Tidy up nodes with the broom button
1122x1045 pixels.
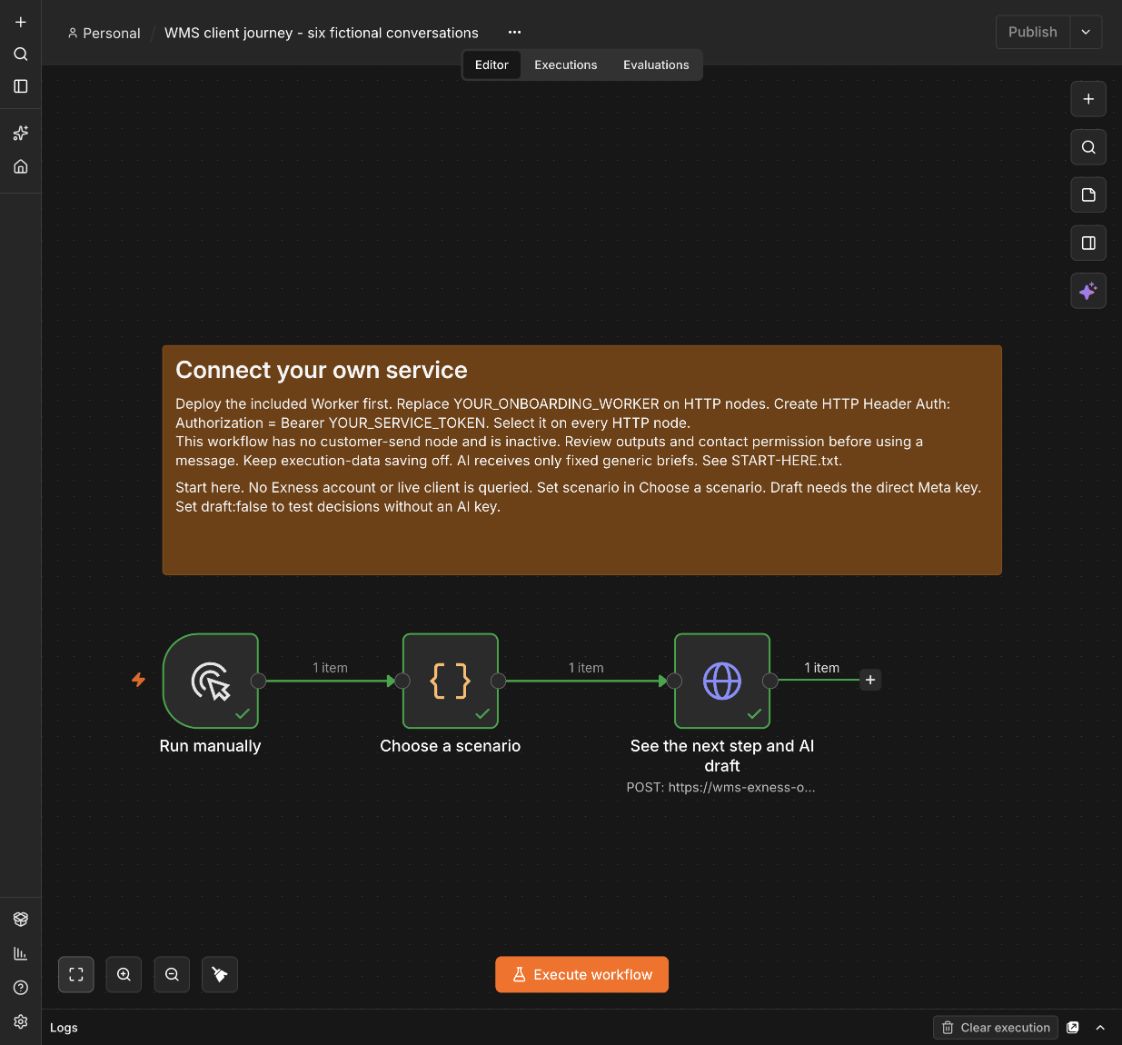click(x=220, y=974)
